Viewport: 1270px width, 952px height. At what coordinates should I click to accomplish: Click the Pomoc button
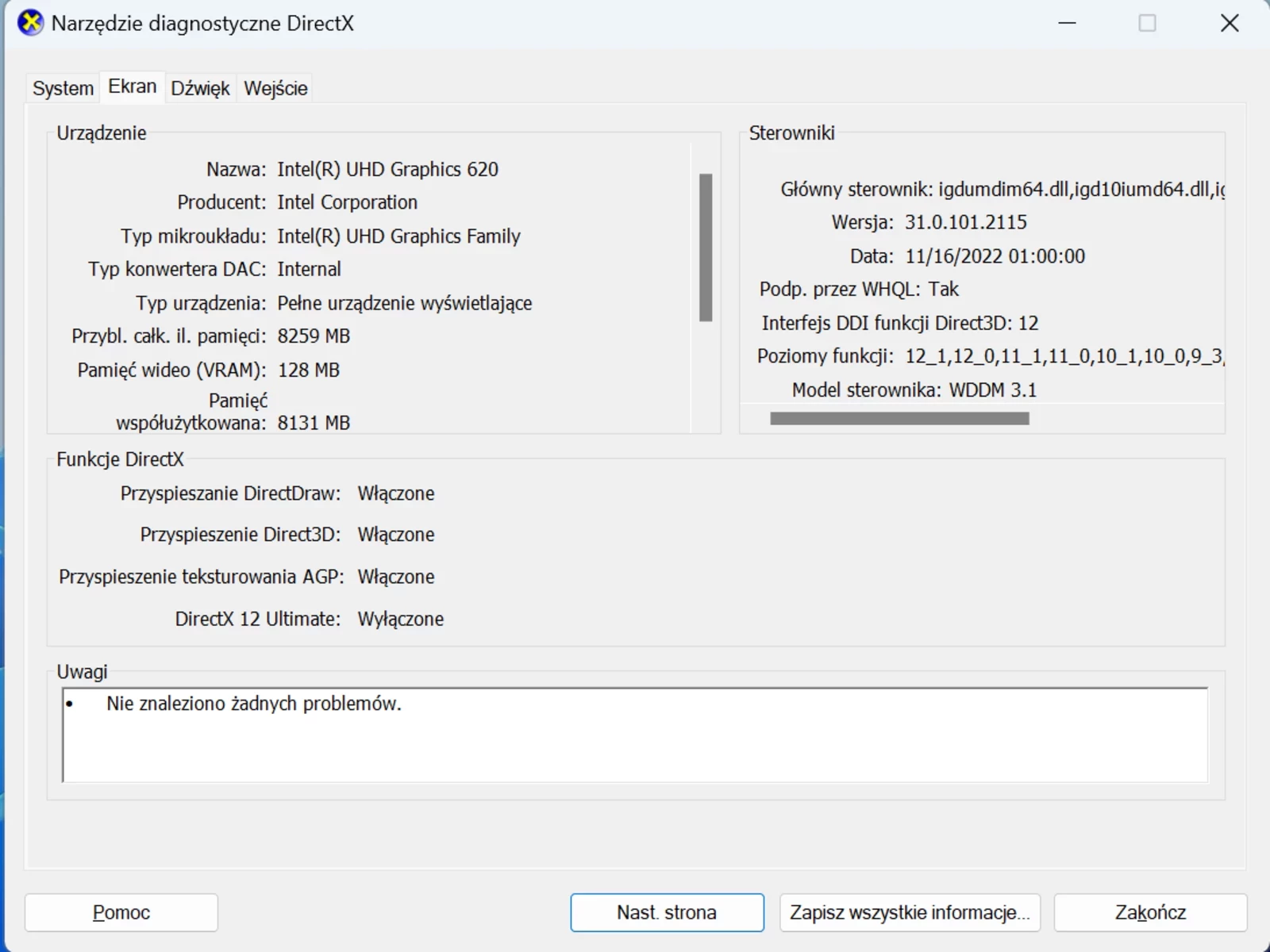[x=121, y=912]
